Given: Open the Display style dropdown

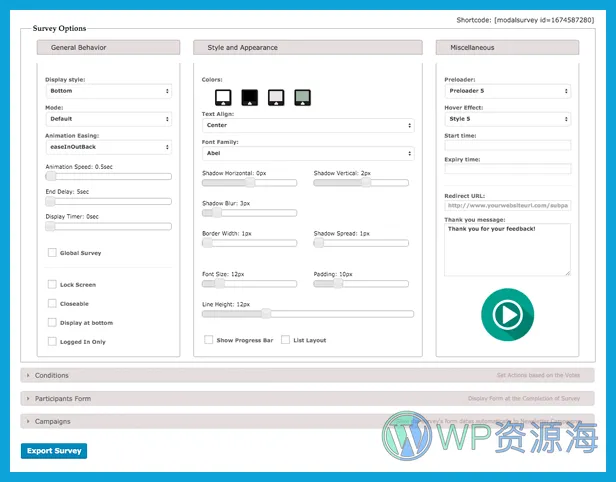Looking at the screenshot, I should [108, 91].
